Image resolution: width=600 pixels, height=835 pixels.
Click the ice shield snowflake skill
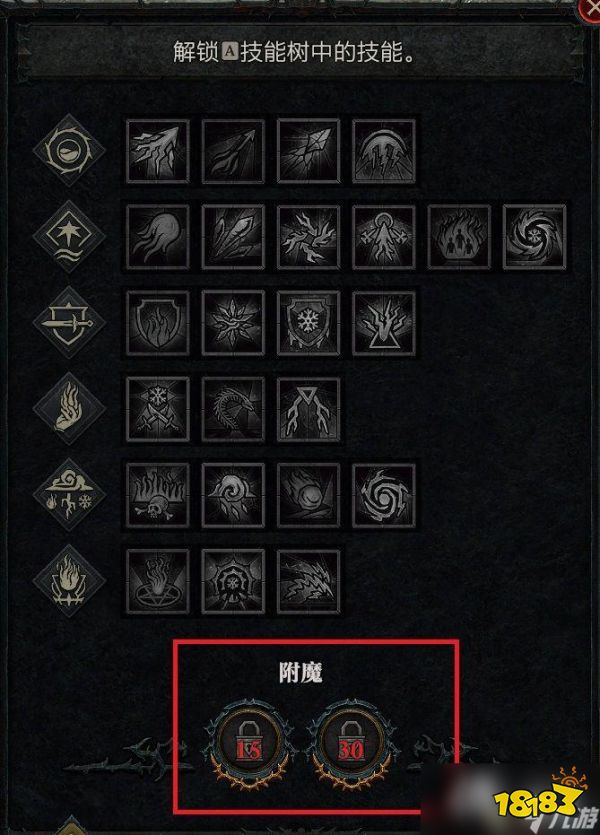[x=308, y=323]
